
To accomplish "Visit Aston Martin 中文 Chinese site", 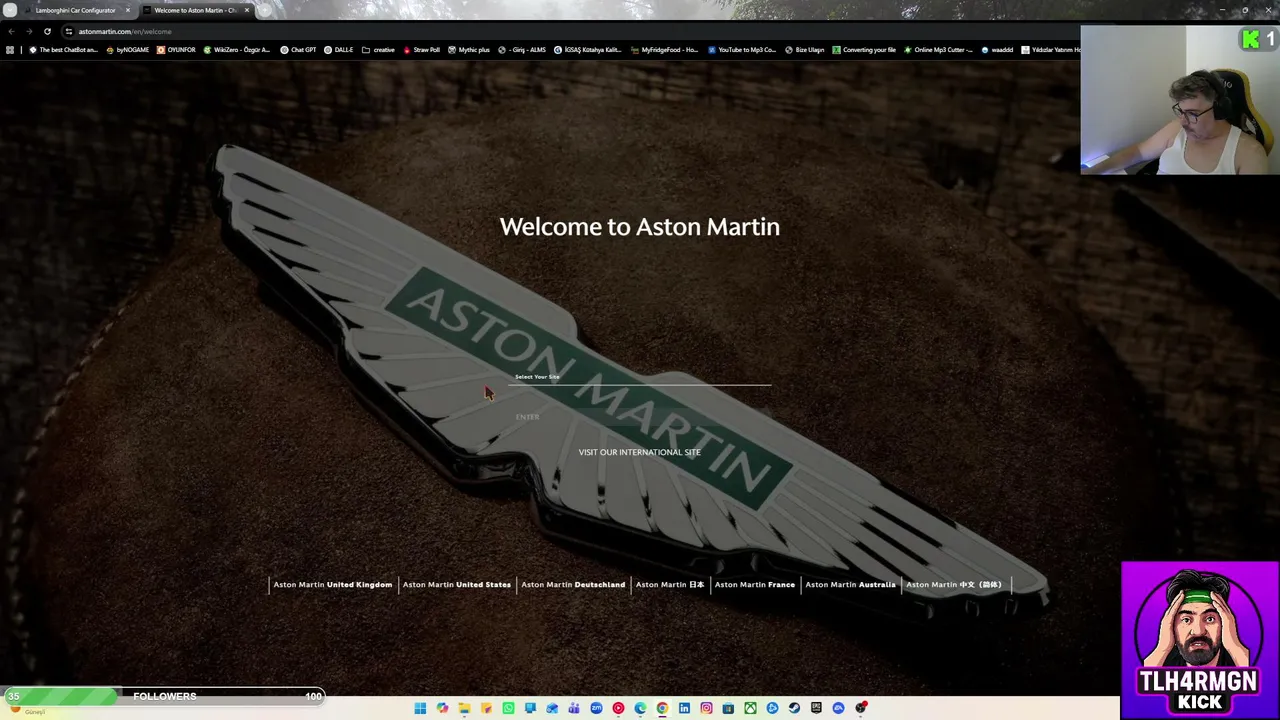I will pyautogui.click(x=954, y=585).
